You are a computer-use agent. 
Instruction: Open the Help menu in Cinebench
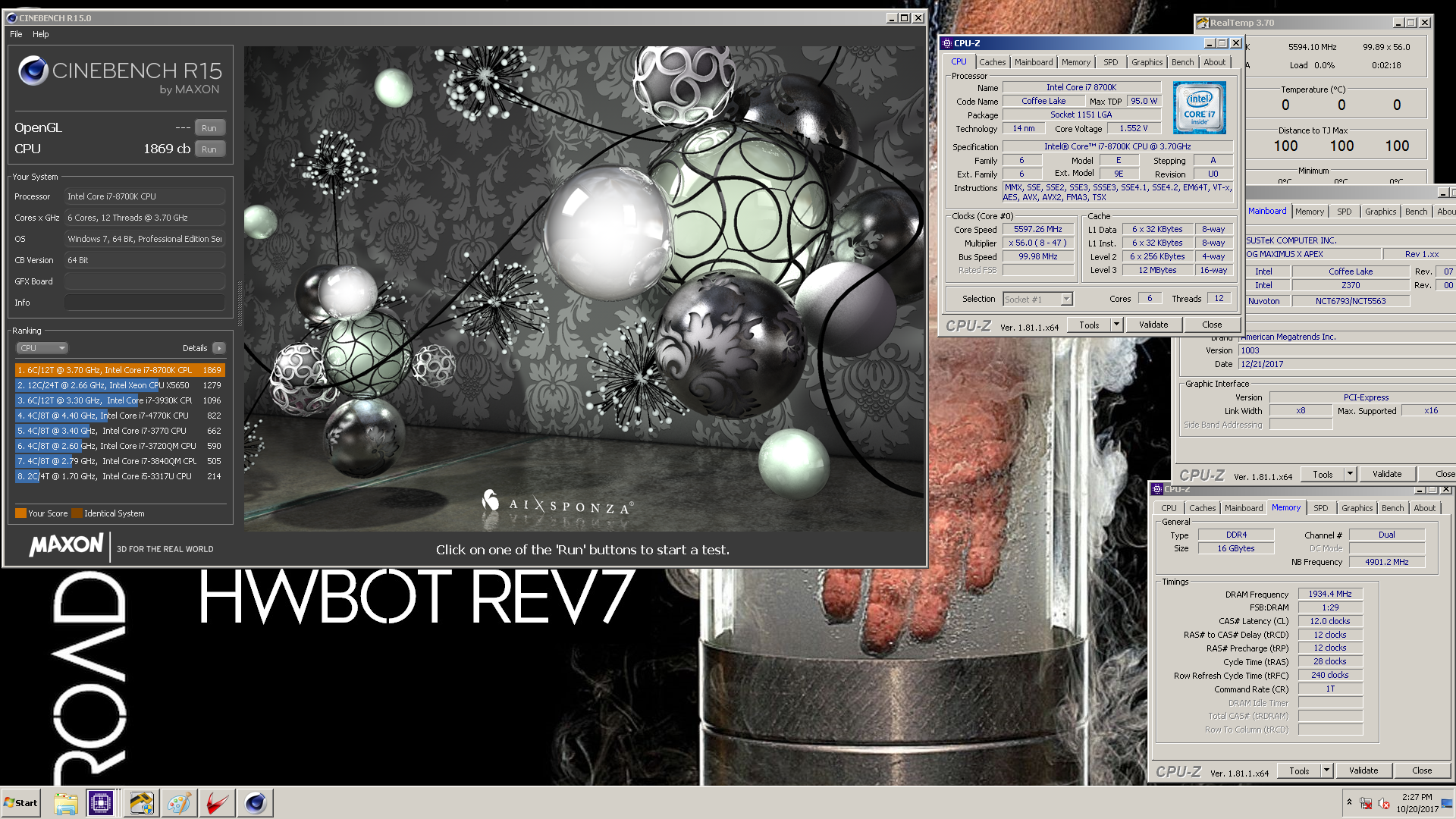[41, 34]
